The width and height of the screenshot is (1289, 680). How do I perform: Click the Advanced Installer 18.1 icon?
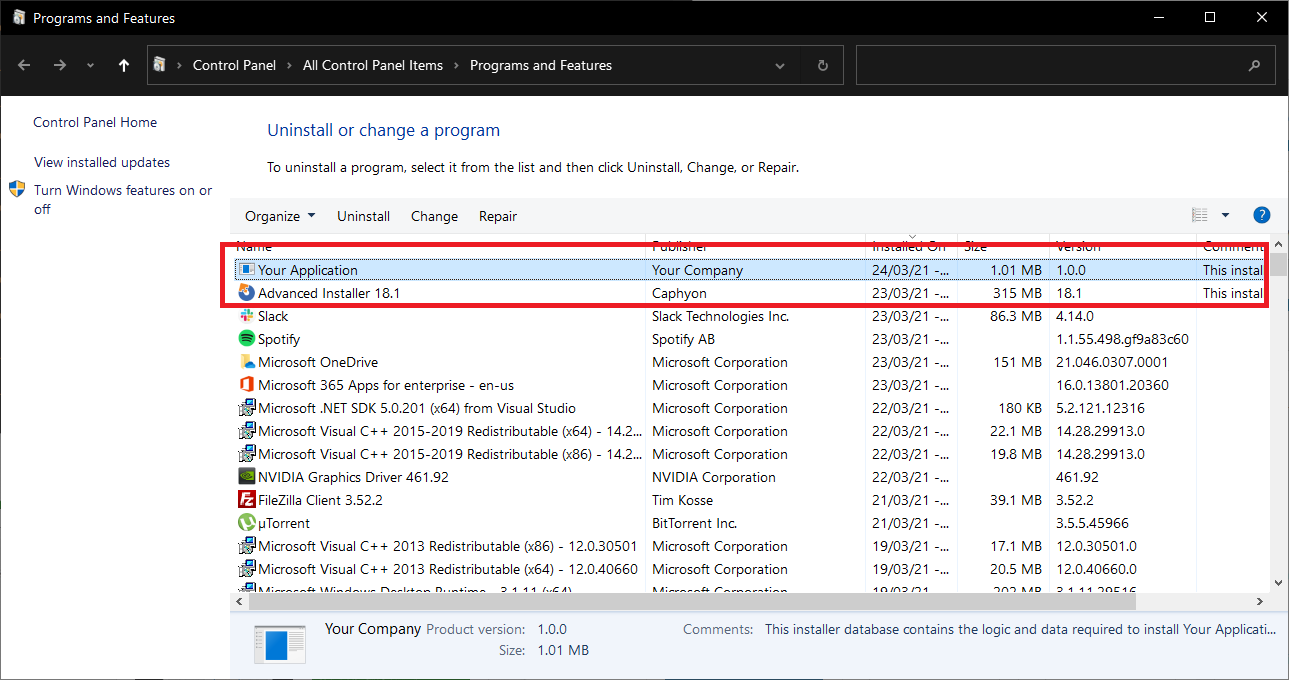click(246, 293)
